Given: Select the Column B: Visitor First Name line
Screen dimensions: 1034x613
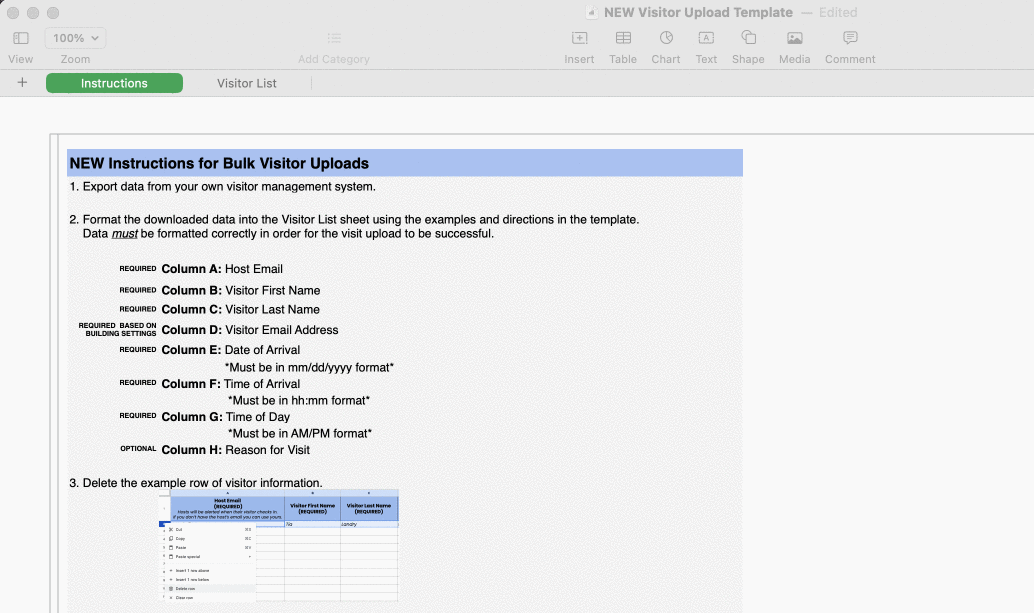Looking at the screenshot, I should pos(241,291).
